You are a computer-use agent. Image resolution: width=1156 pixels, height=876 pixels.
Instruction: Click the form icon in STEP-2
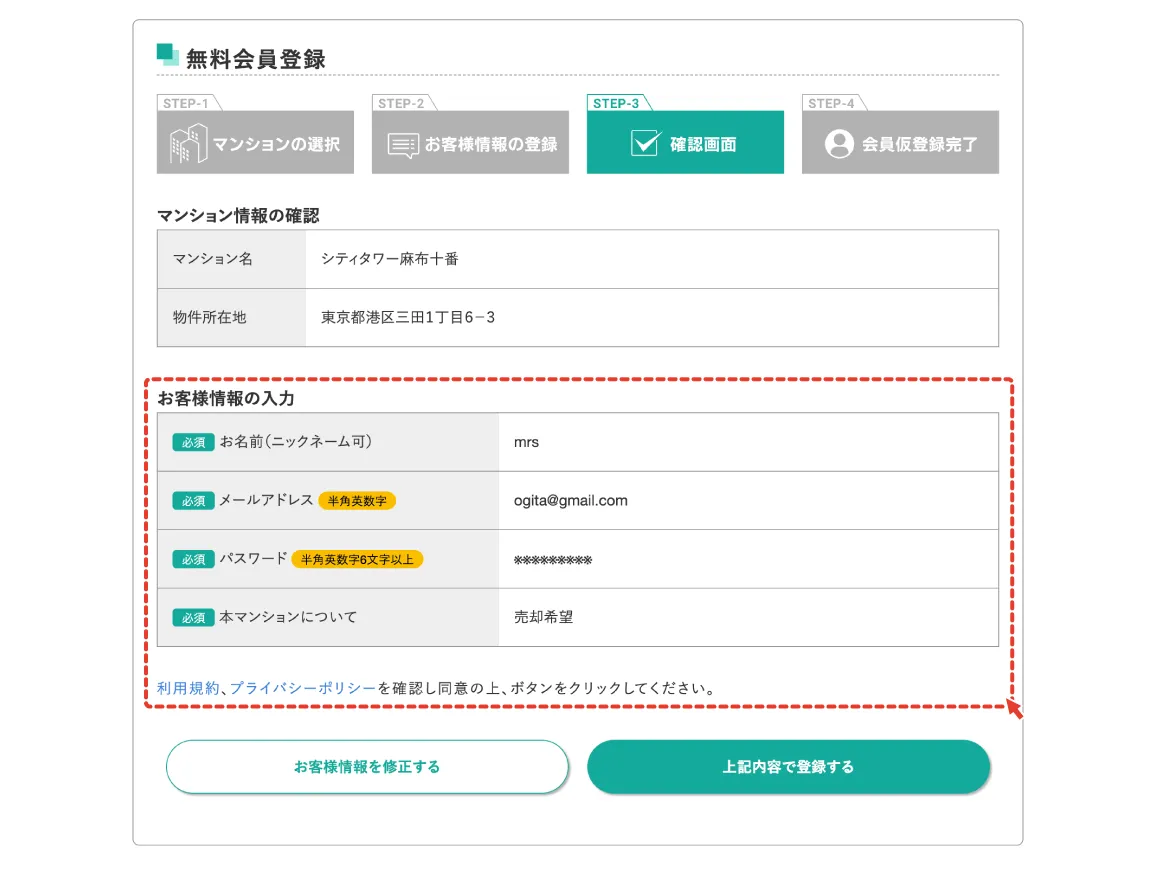pos(403,145)
